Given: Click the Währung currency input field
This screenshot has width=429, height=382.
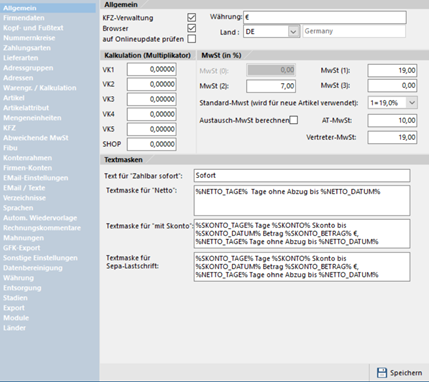Looking at the screenshot, I should pos(325,17).
